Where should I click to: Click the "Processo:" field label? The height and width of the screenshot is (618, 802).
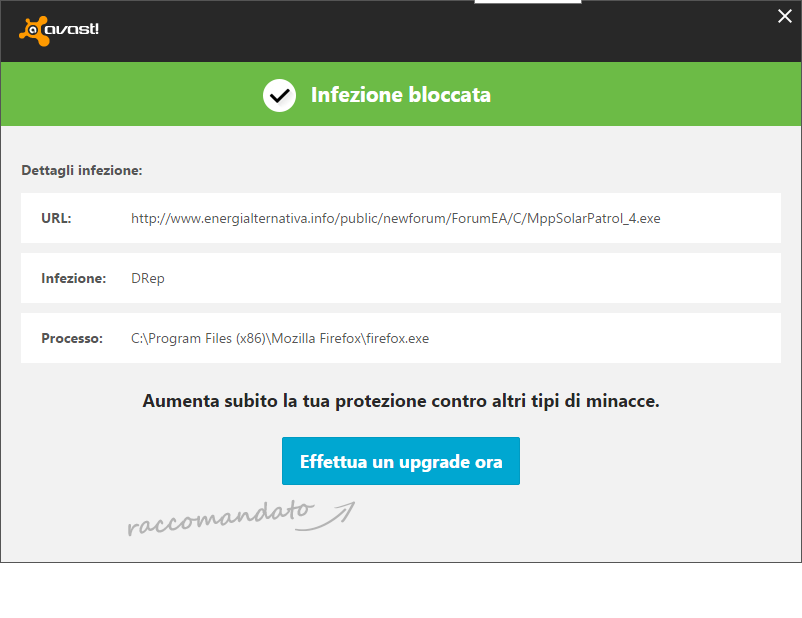[72, 338]
